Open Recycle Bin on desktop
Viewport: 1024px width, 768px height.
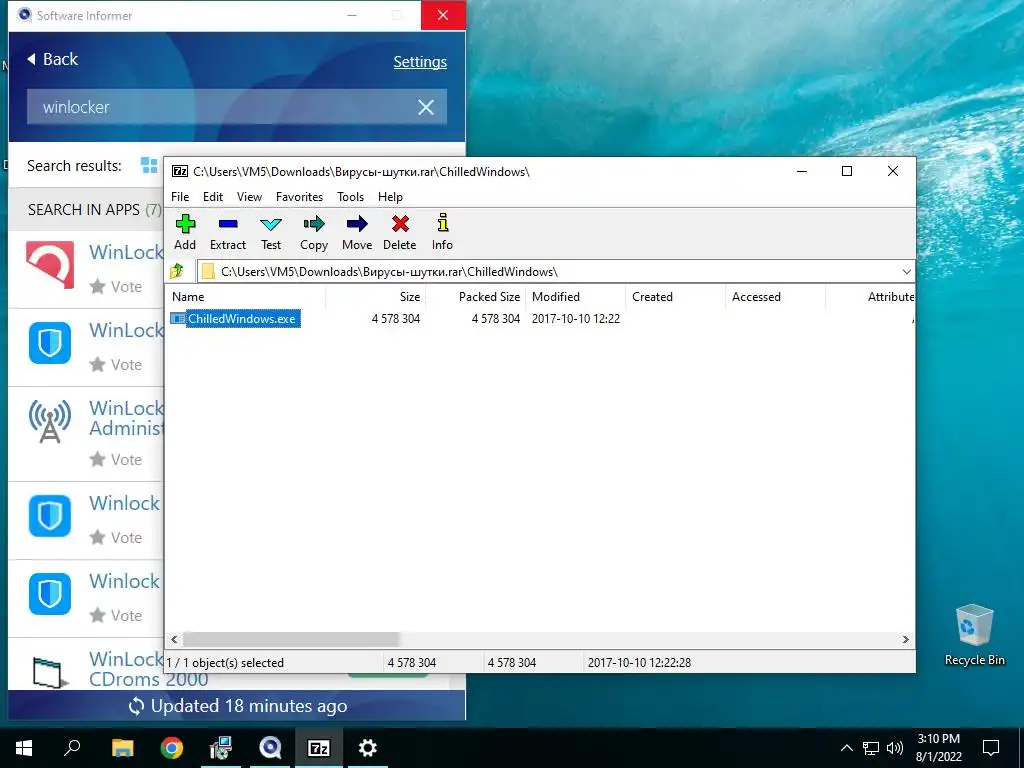click(974, 635)
